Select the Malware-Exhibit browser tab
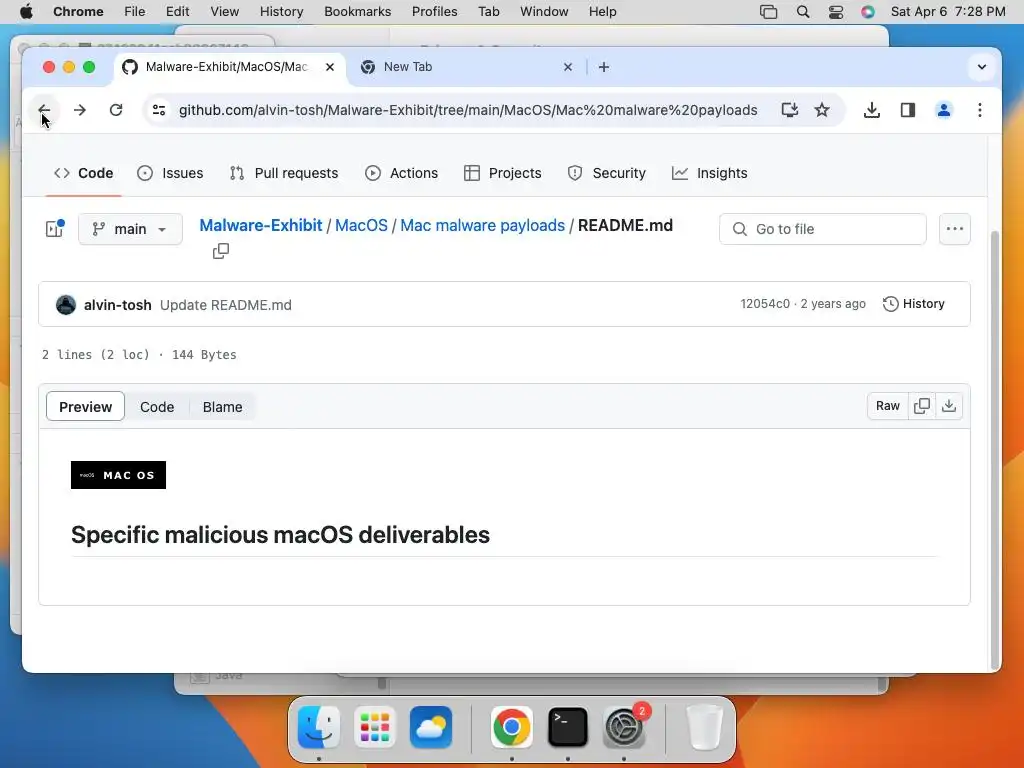This screenshot has width=1024, height=768. [230, 67]
